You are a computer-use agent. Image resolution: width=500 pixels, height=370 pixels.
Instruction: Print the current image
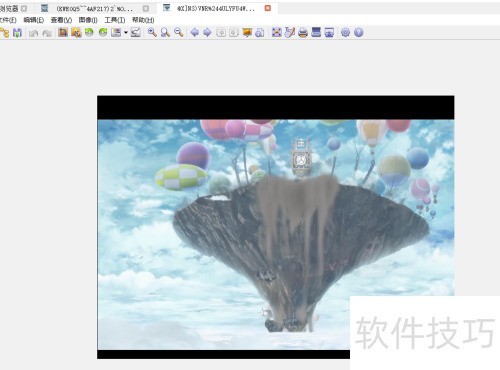(303, 32)
